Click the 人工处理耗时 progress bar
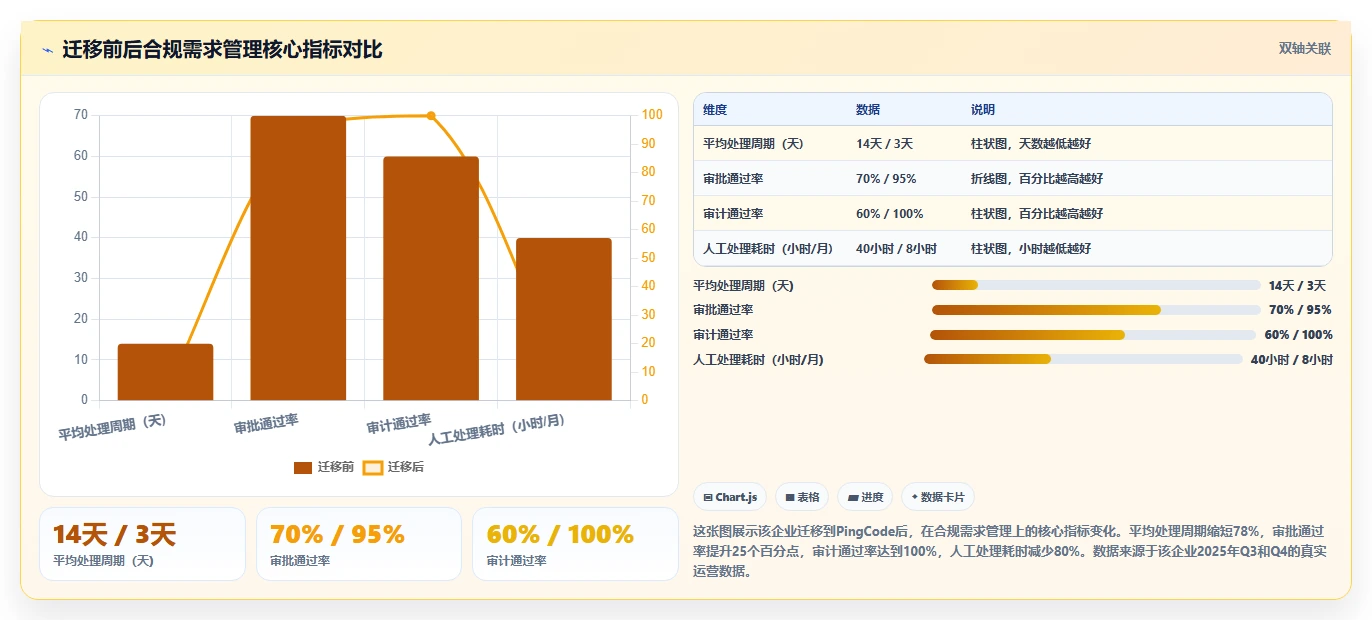The width and height of the screenshot is (1372, 620). (x=1083, y=359)
